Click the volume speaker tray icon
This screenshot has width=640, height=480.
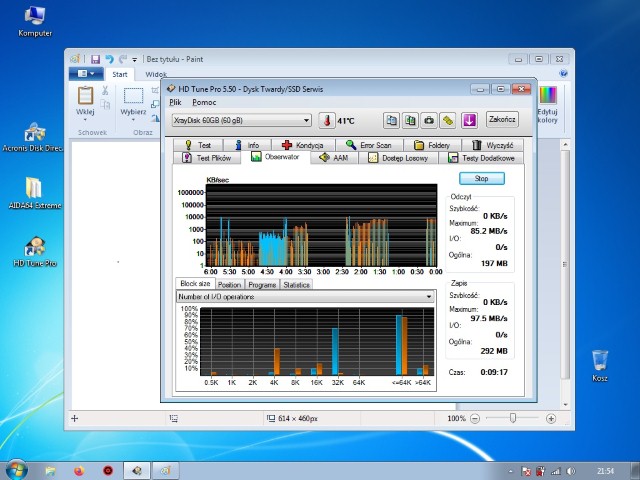point(571,471)
